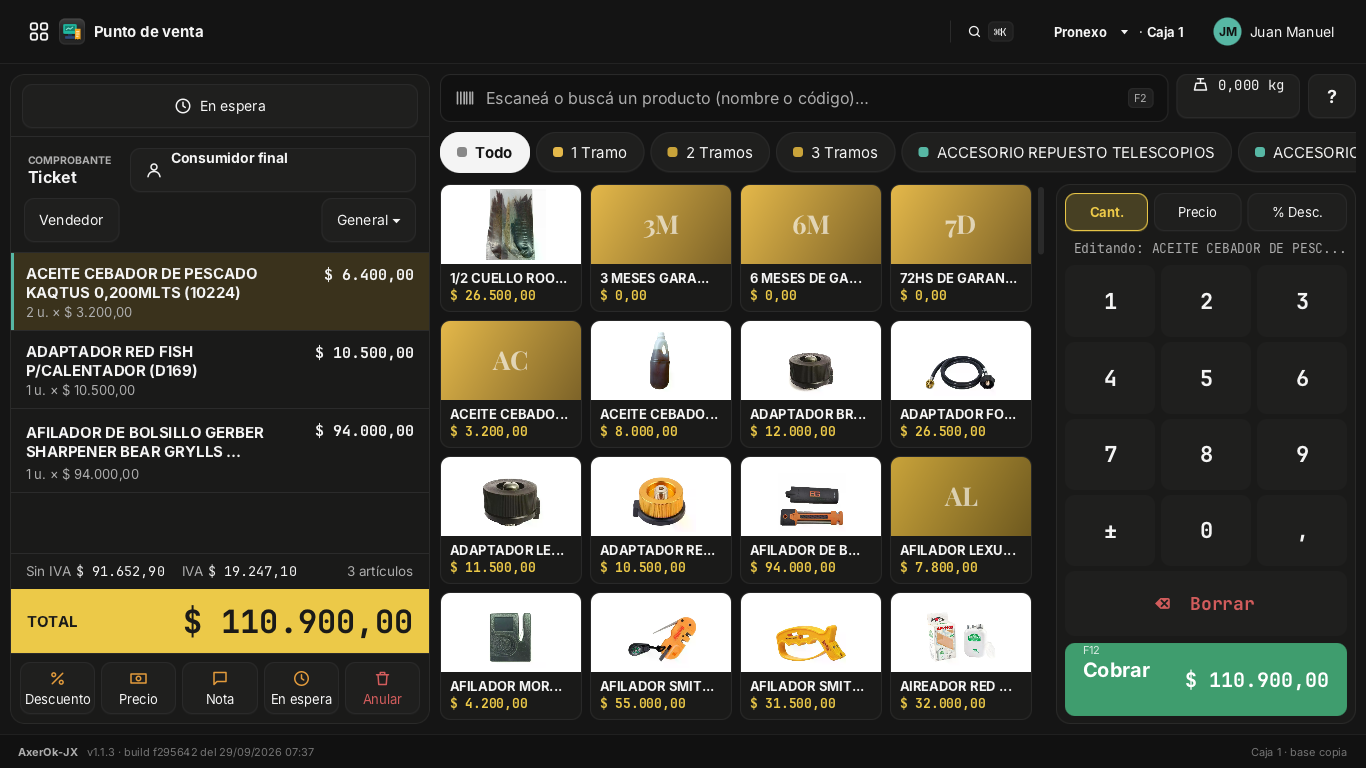Screen dimensions: 1366x768
Task: Filter by the 1 Tramo category
Action: 590,153
